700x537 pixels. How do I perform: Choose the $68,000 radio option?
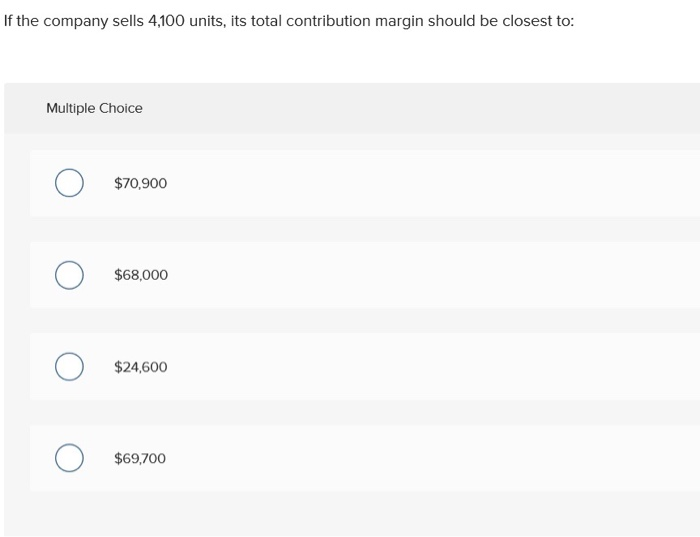69,275
